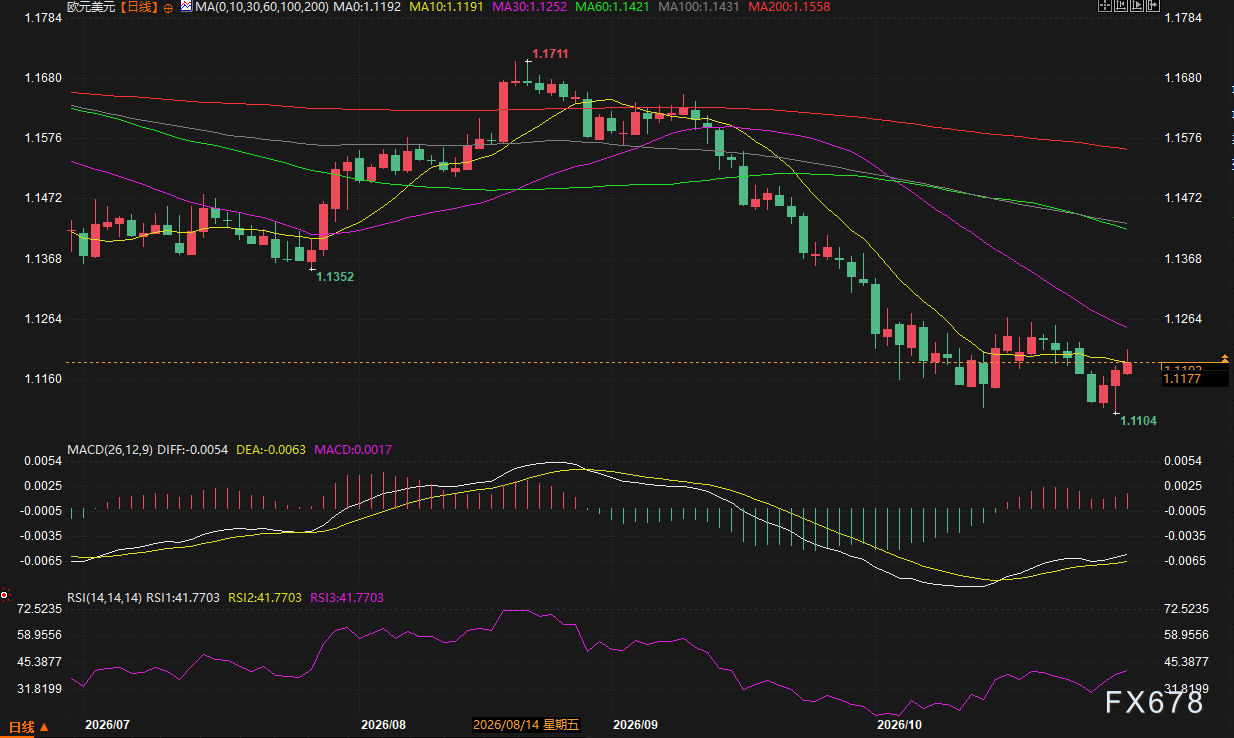Screen dimensions: 1234x738
Task: Click the RSI2:41.7703 yellow value
Action: [x=265, y=597]
